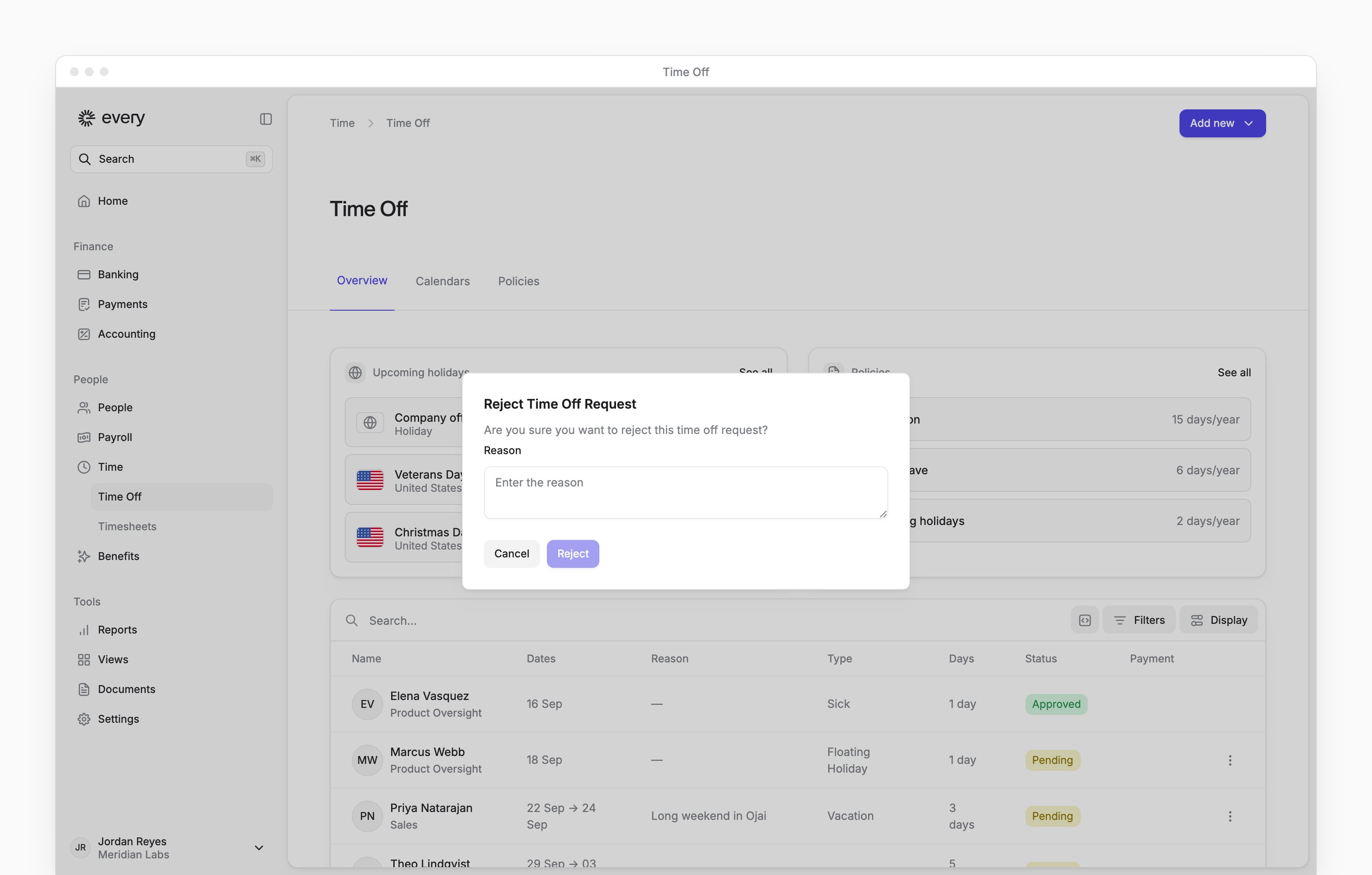Image resolution: width=1372 pixels, height=875 pixels.
Task: Click the Status column header
Action: [x=1040, y=658]
